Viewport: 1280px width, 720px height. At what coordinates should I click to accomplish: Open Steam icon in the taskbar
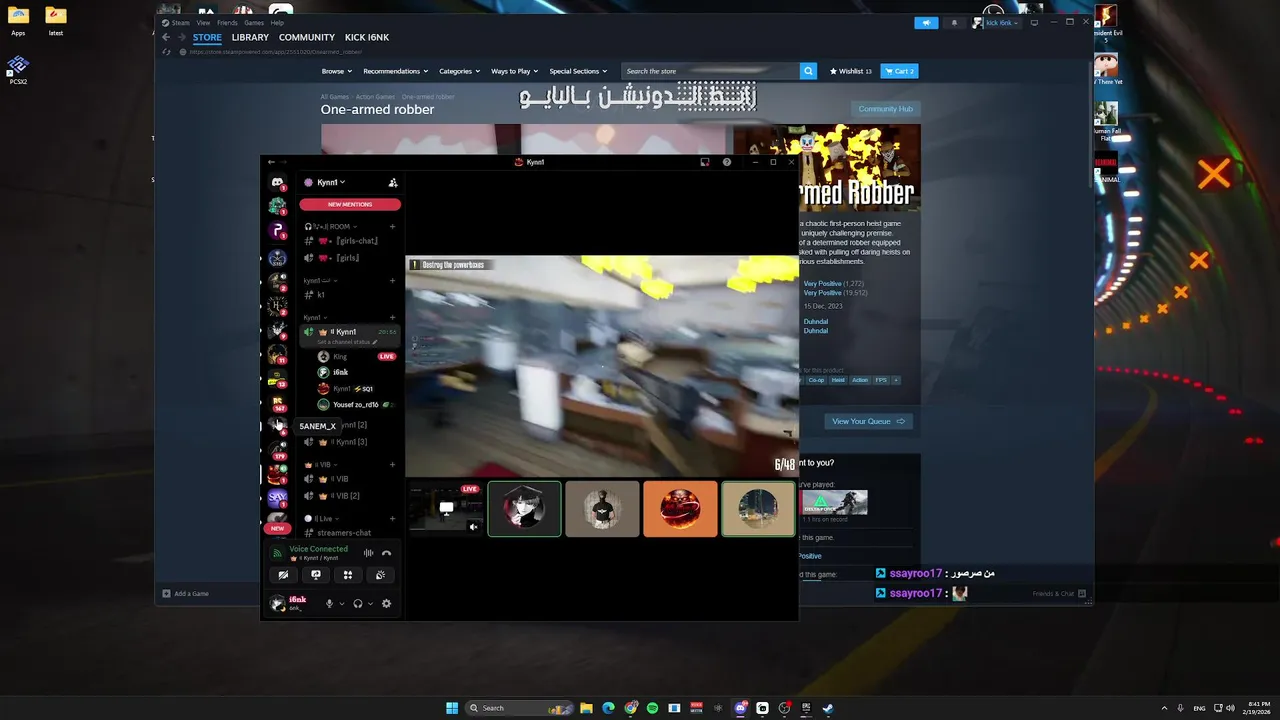coord(828,708)
